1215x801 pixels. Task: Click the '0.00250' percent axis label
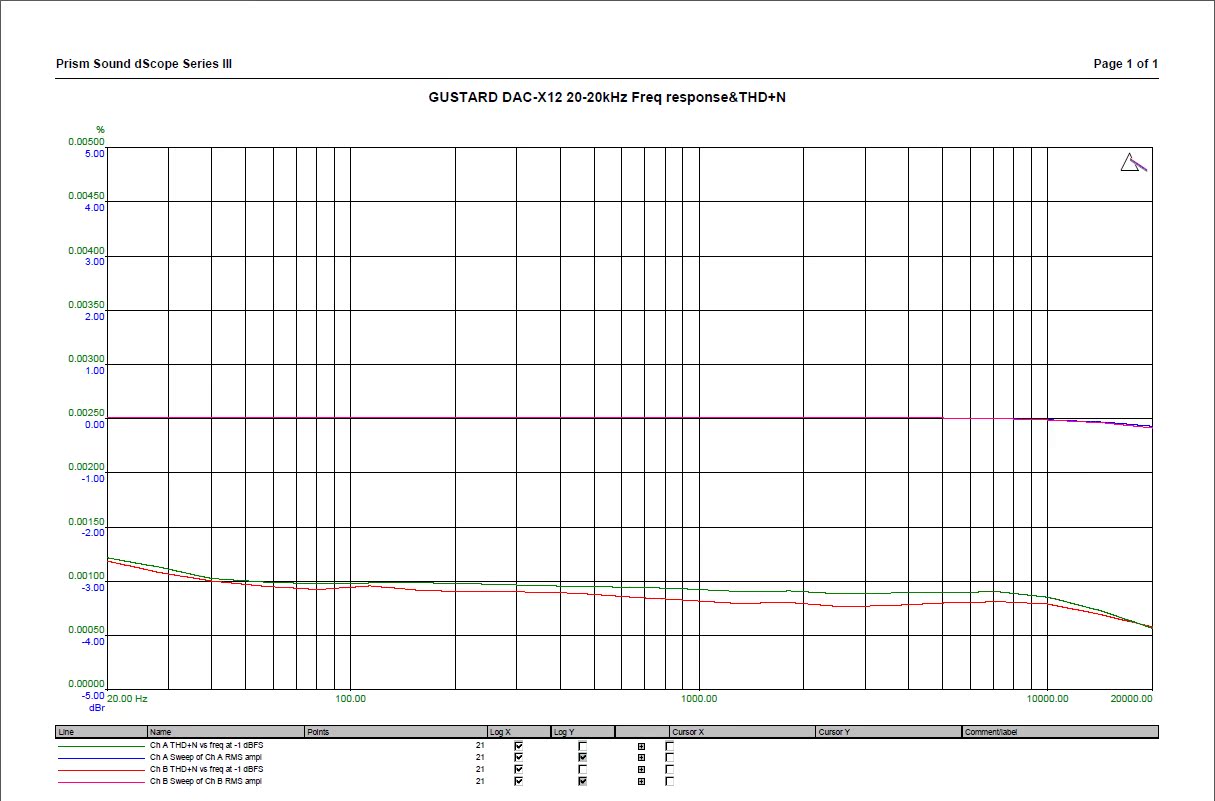pos(86,413)
